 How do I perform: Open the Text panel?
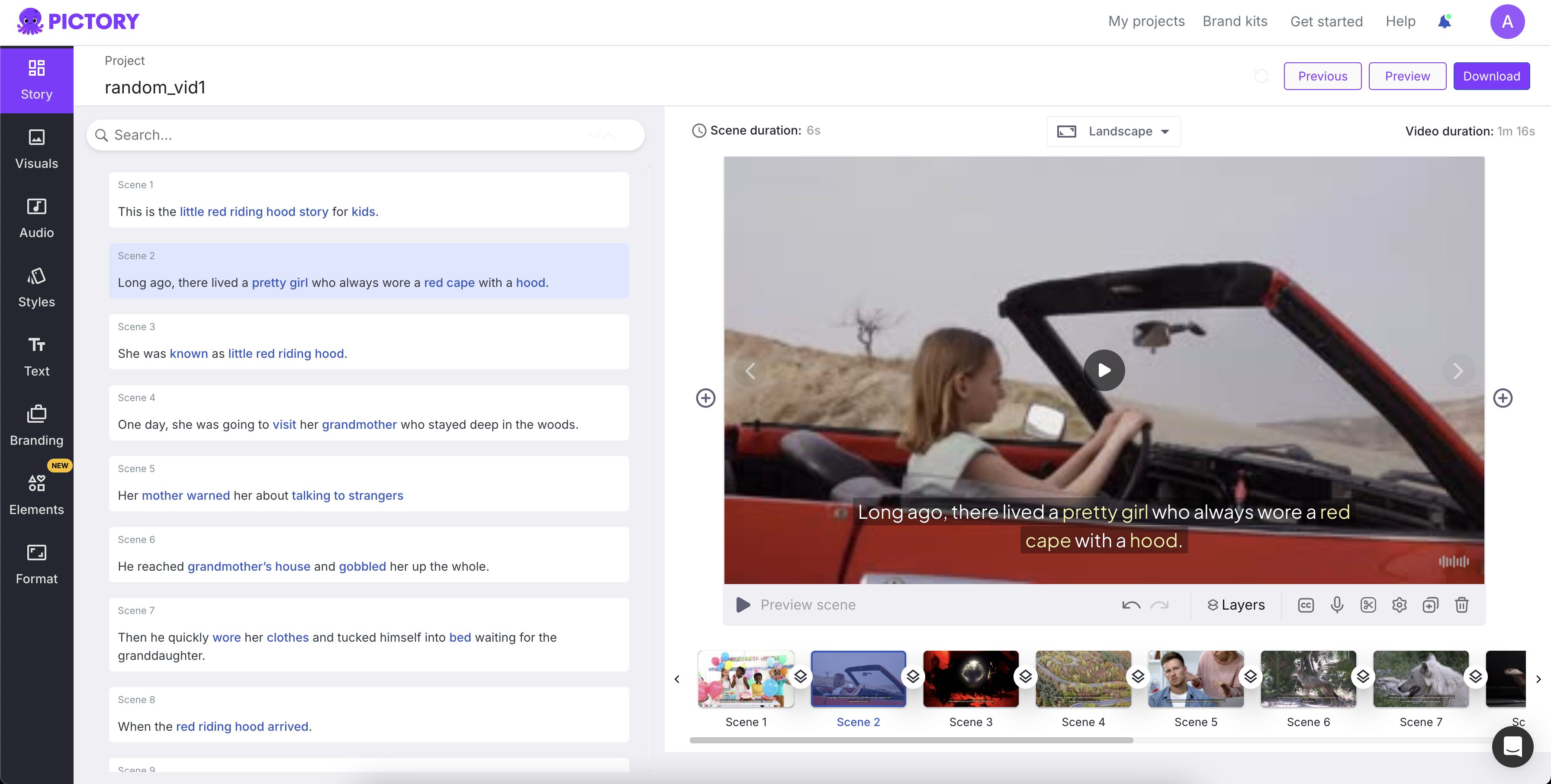point(37,357)
